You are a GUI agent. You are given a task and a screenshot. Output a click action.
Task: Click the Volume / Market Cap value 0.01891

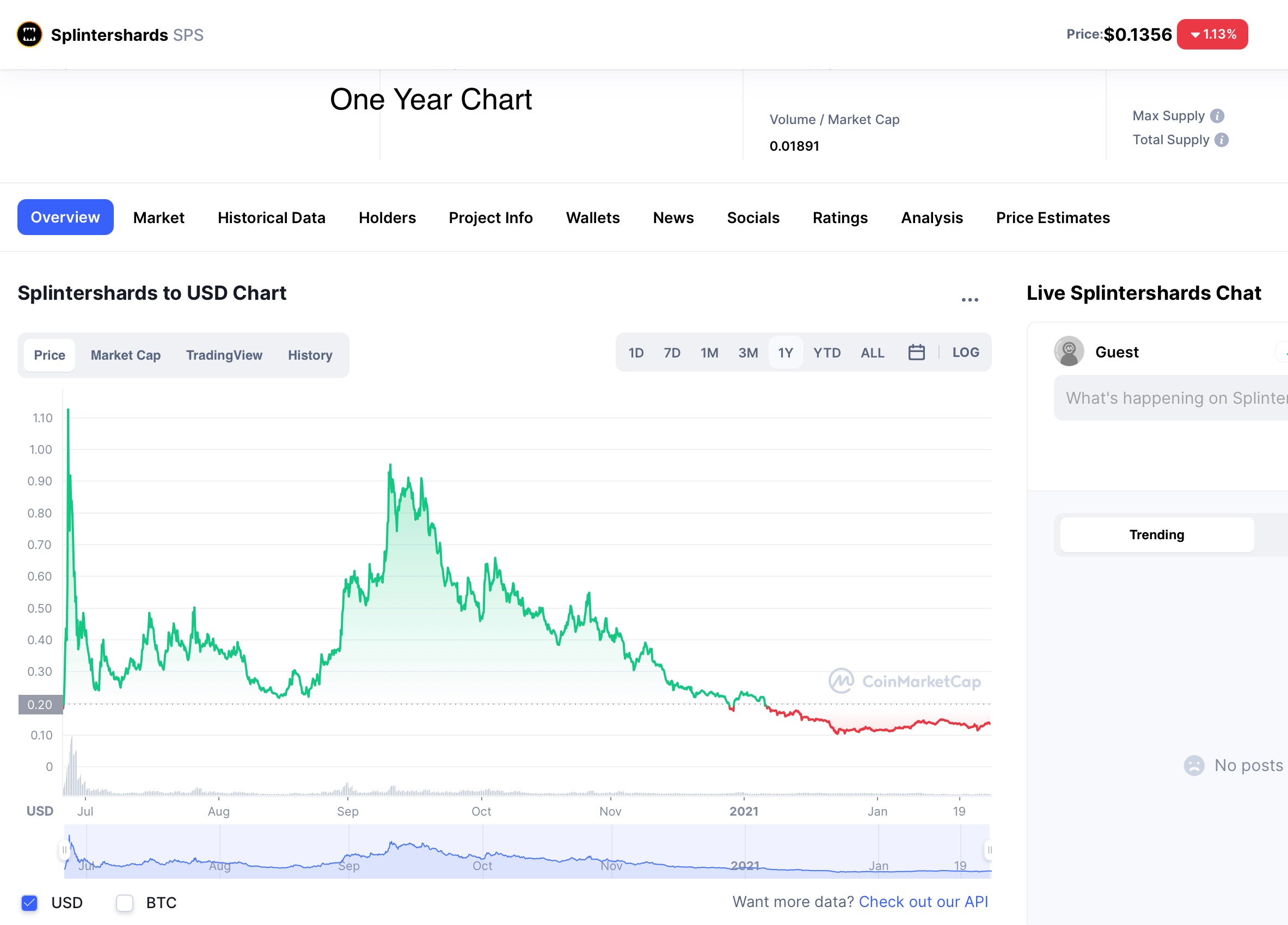(x=794, y=146)
